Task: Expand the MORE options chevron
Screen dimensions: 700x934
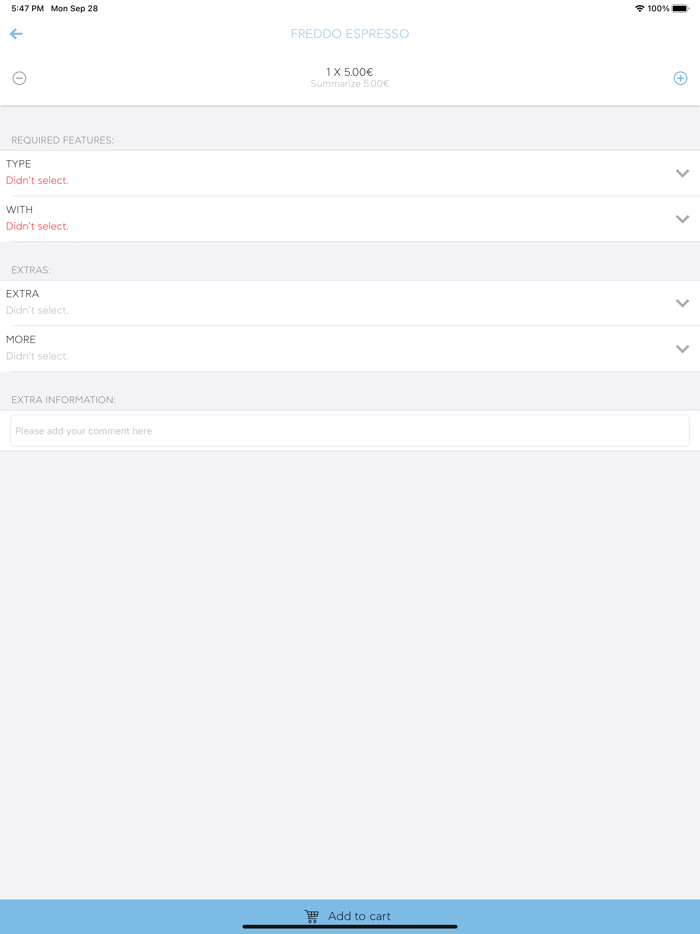Action: tap(682, 349)
